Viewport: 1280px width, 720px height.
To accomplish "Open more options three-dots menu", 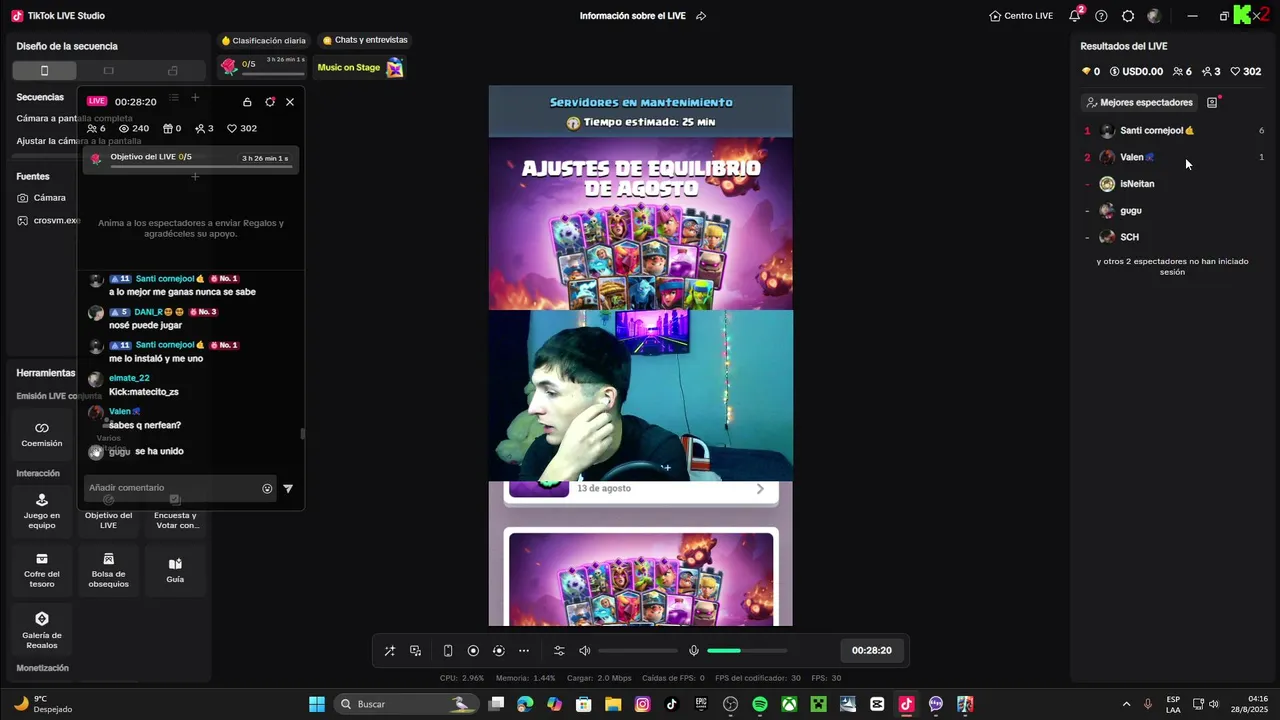I will tap(524, 651).
